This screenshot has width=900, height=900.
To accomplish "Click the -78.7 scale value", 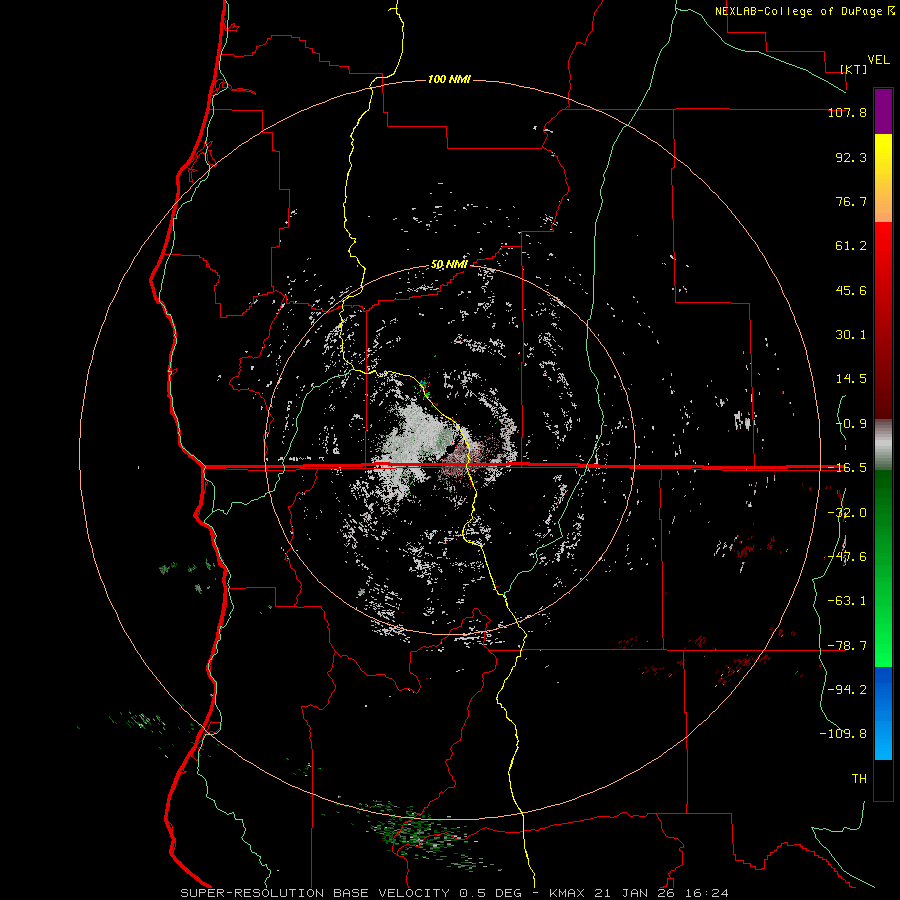I will 847,646.
